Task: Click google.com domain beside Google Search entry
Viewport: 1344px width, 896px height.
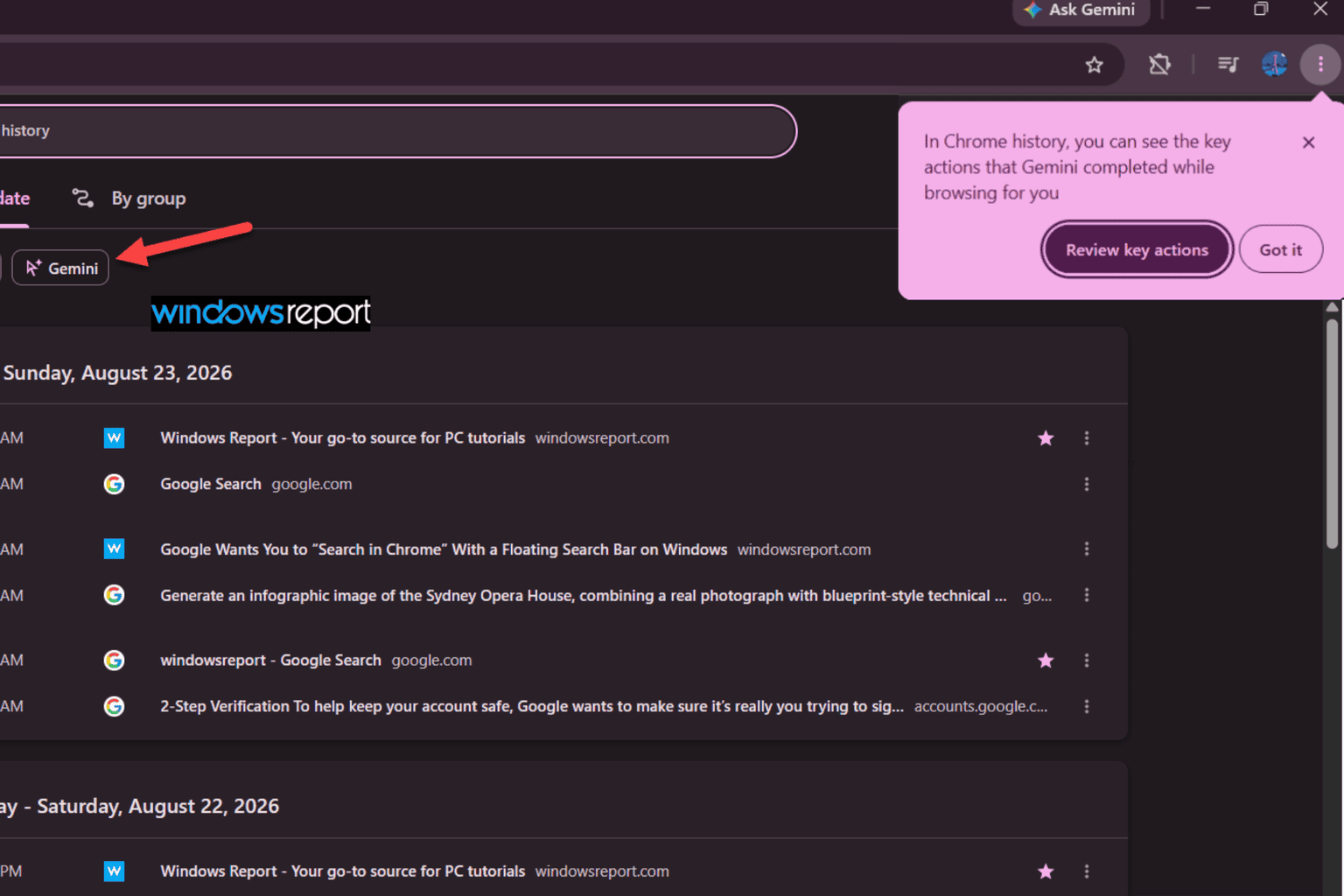Action: point(311,484)
